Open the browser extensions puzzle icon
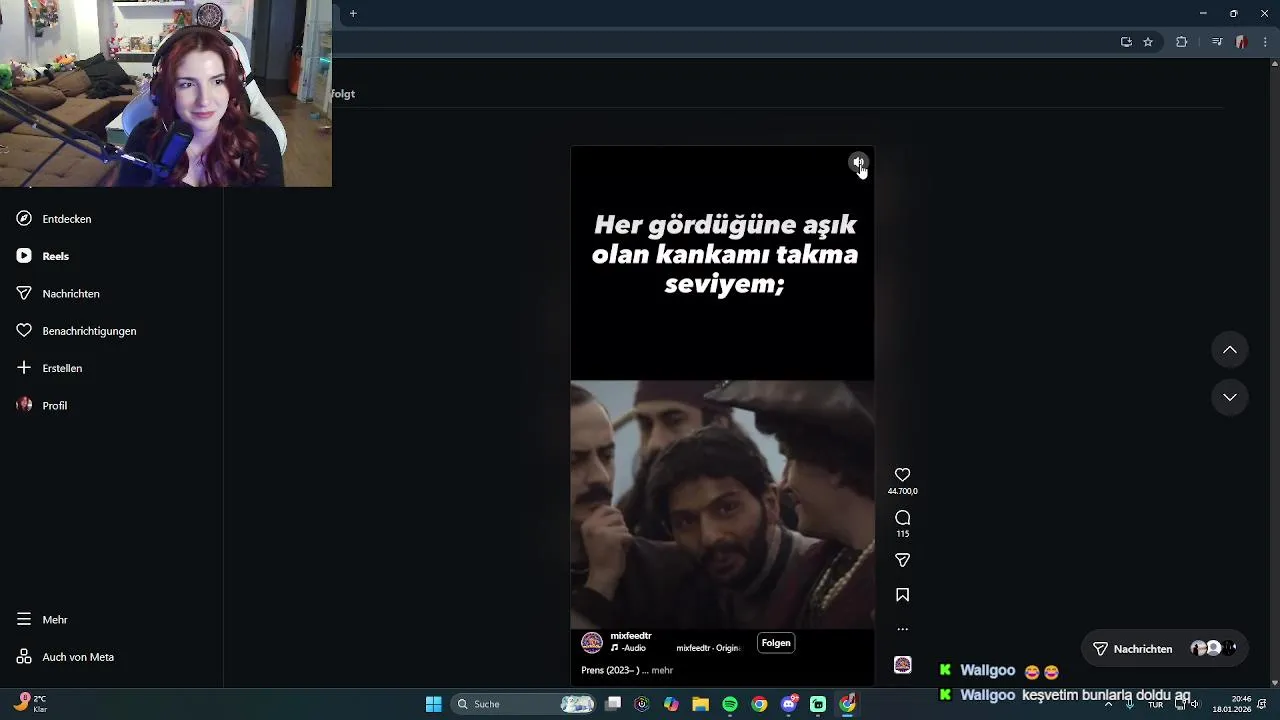 point(1181,42)
